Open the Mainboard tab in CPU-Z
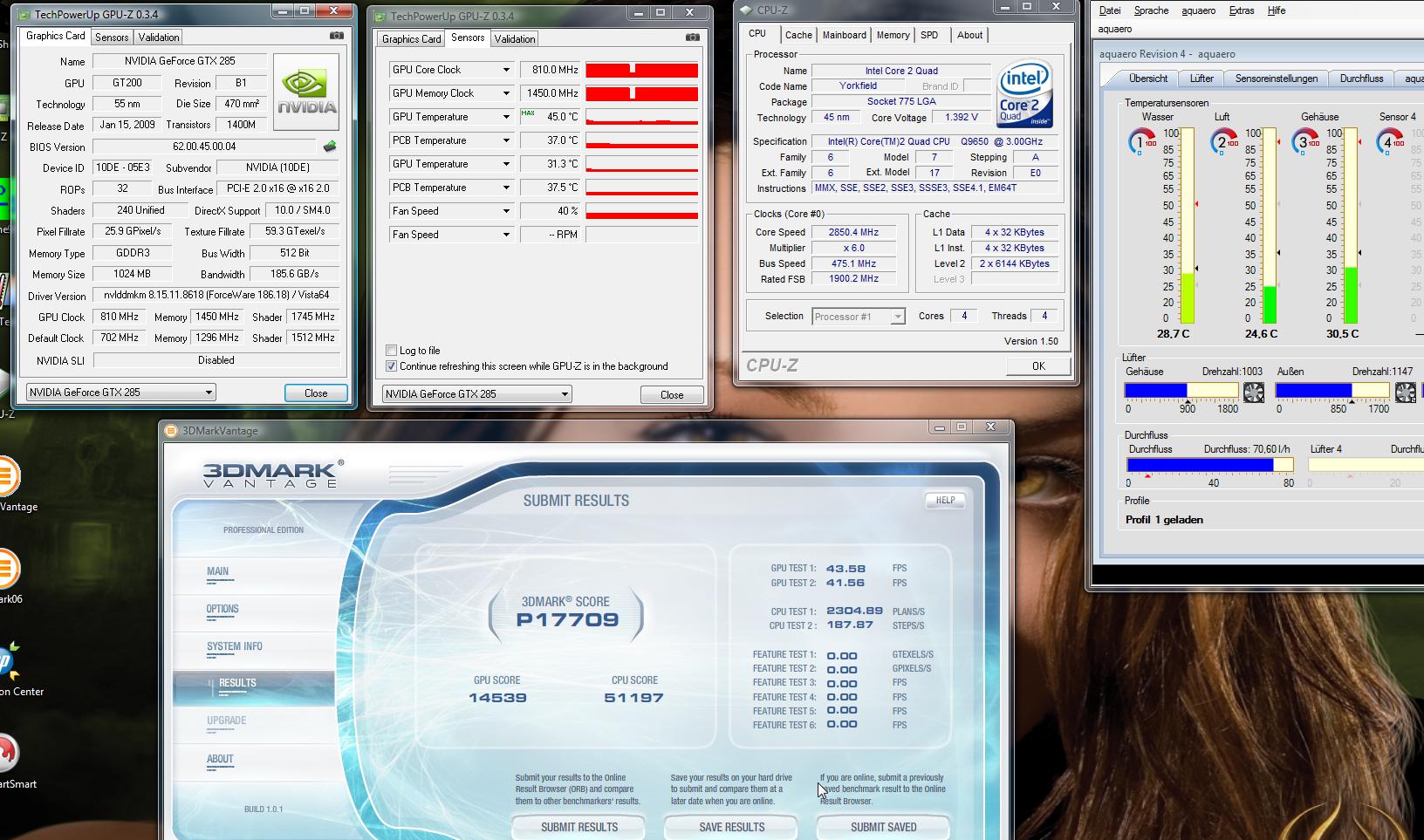This screenshot has height=840, width=1424. pos(845,35)
